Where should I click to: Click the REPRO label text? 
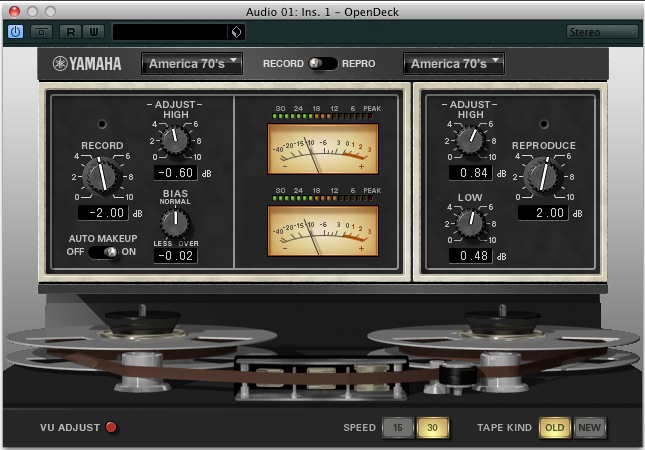point(358,64)
